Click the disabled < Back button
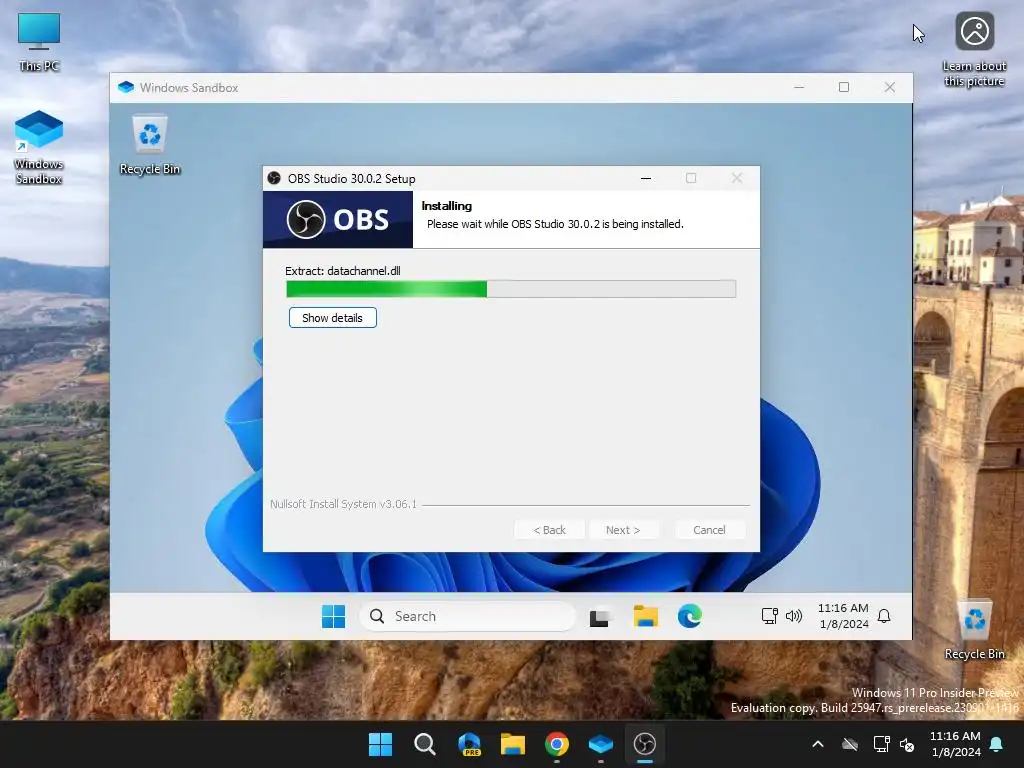This screenshot has width=1024, height=768. click(549, 530)
